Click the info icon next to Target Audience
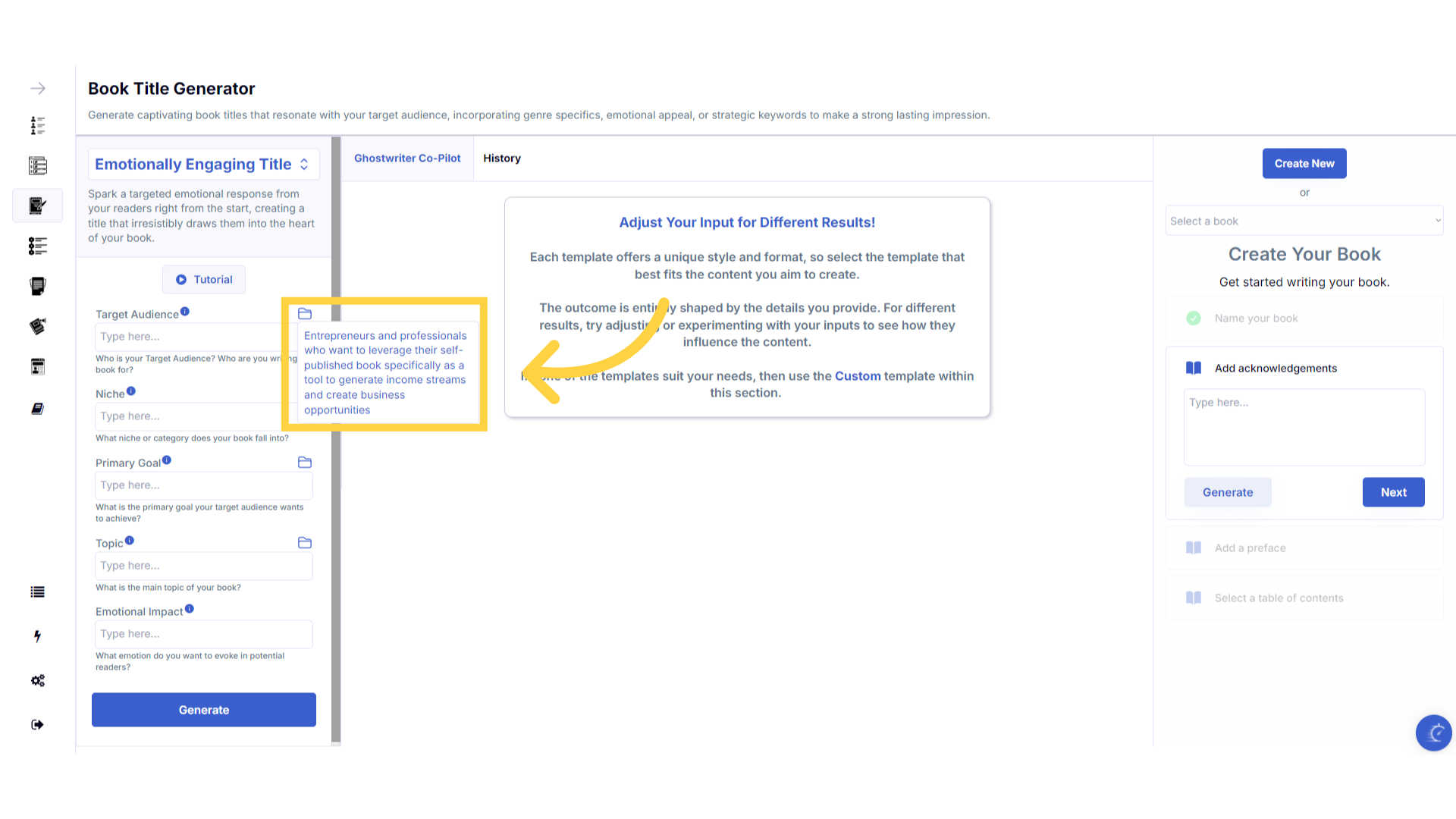The image size is (1456, 819). [185, 312]
